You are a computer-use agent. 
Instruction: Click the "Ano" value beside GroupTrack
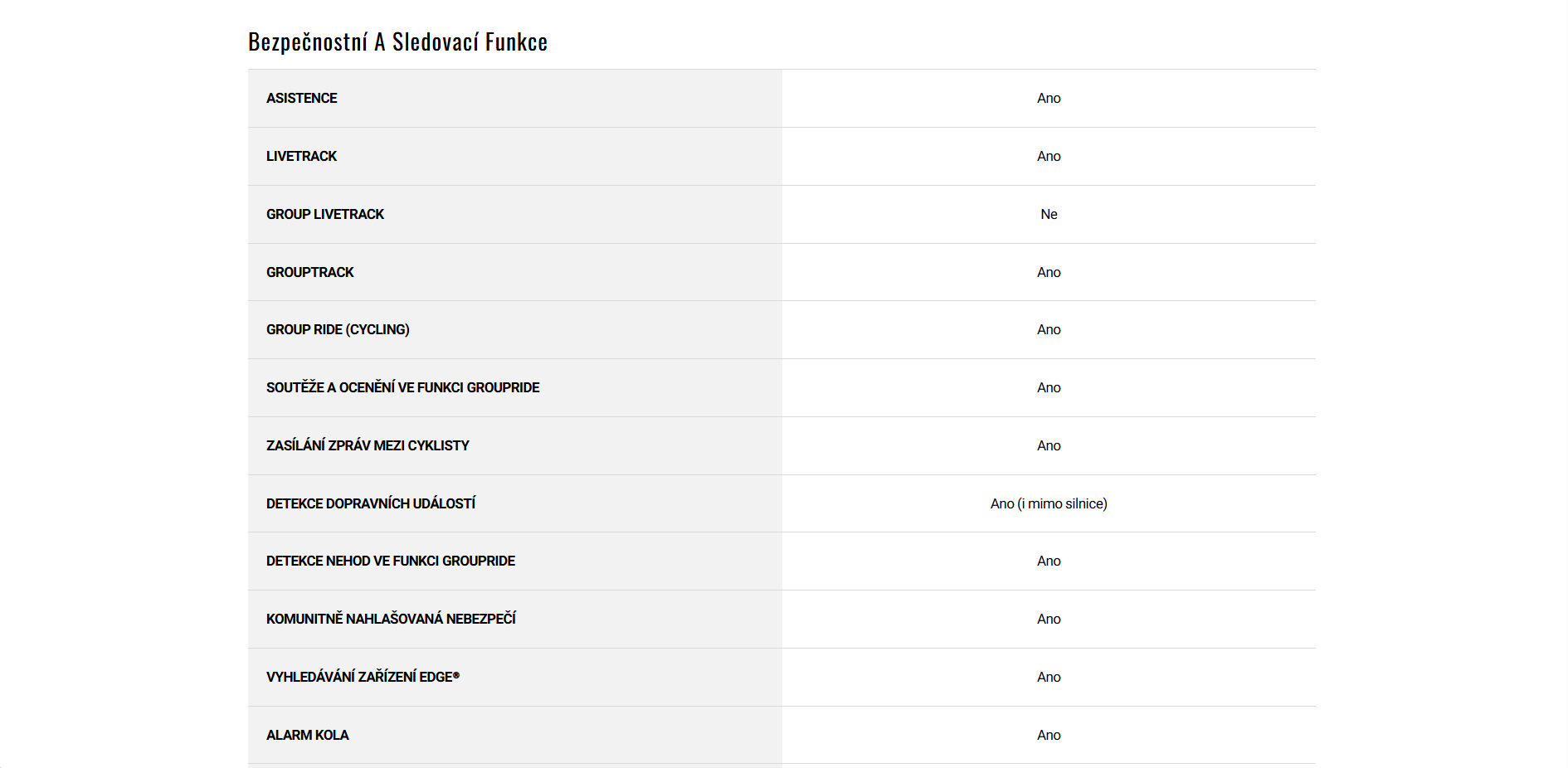(1049, 272)
